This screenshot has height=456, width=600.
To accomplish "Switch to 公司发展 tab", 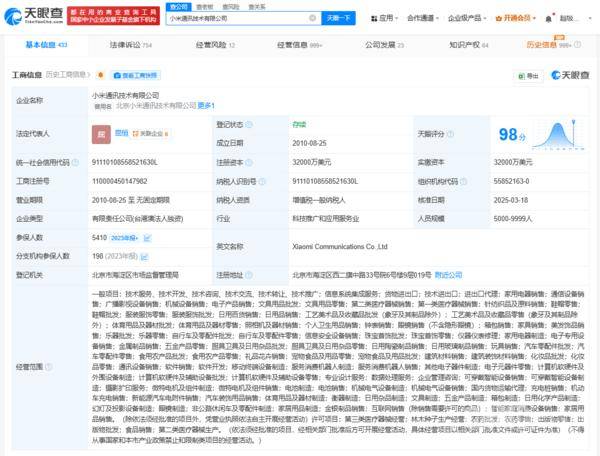I will point(384,45).
